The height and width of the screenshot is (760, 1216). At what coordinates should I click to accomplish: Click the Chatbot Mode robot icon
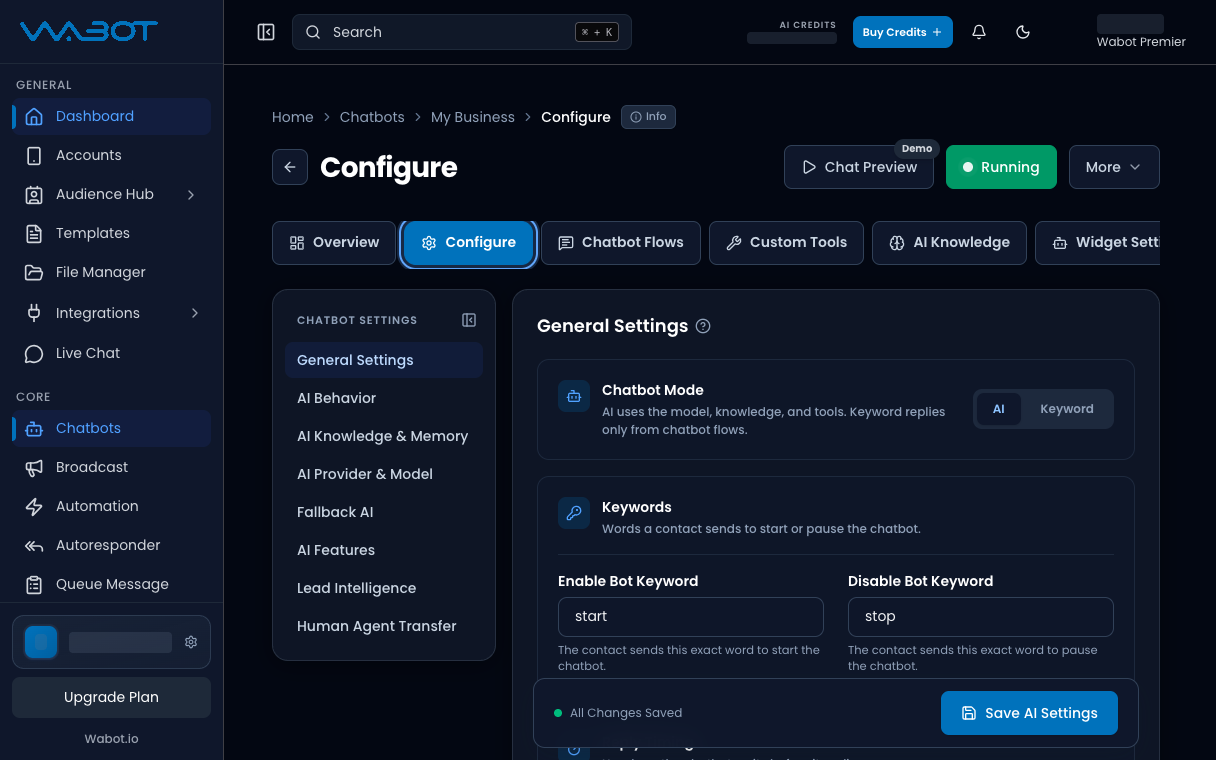574,397
